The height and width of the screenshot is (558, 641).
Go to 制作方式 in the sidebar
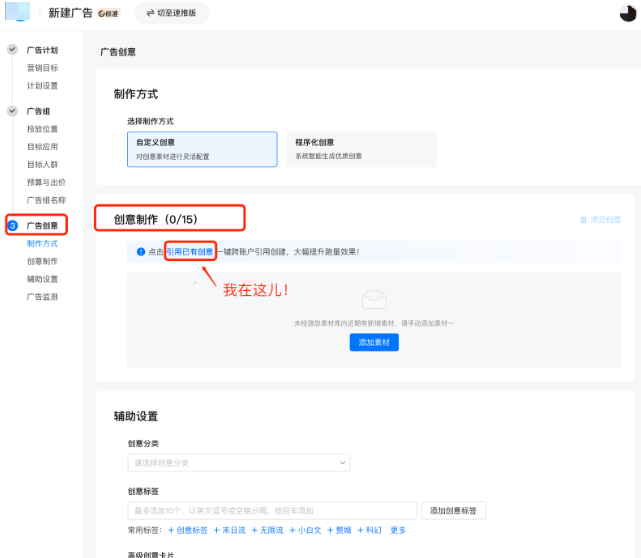click(42, 244)
